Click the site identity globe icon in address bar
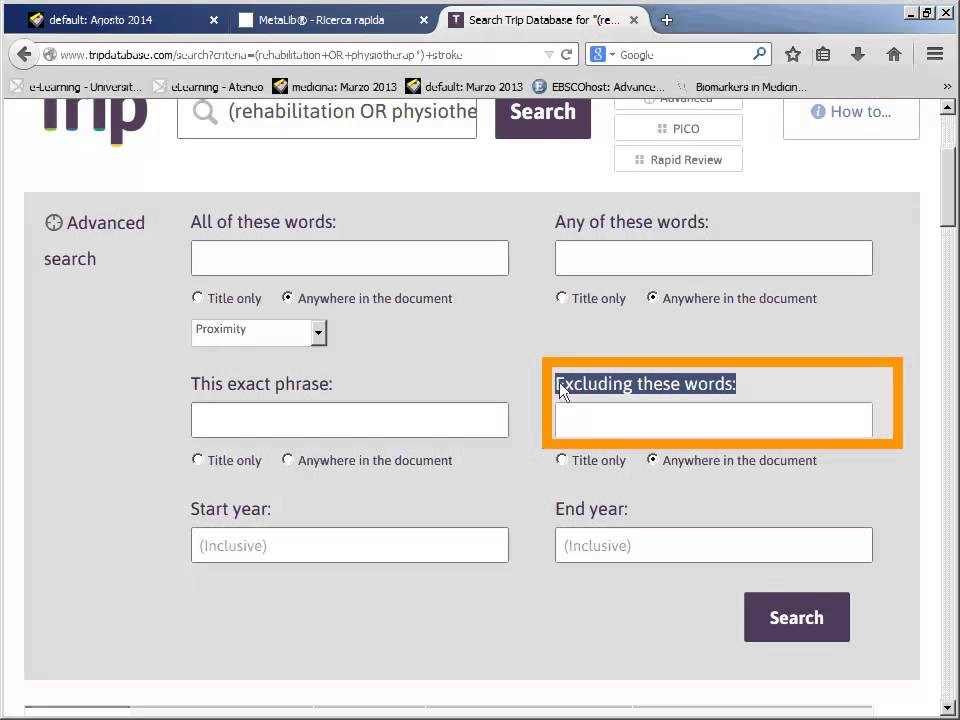 [x=50, y=54]
